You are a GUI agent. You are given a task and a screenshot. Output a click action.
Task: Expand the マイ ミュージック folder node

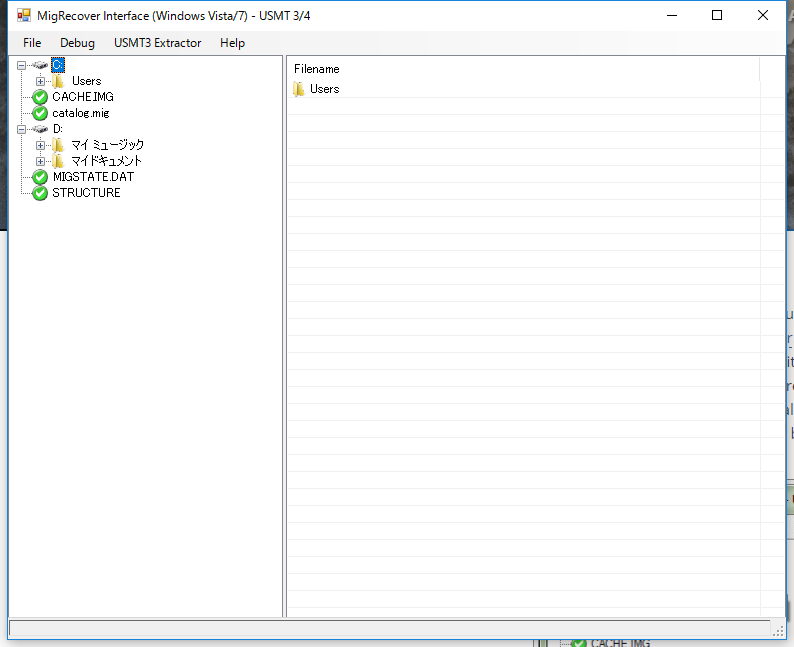pos(41,145)
